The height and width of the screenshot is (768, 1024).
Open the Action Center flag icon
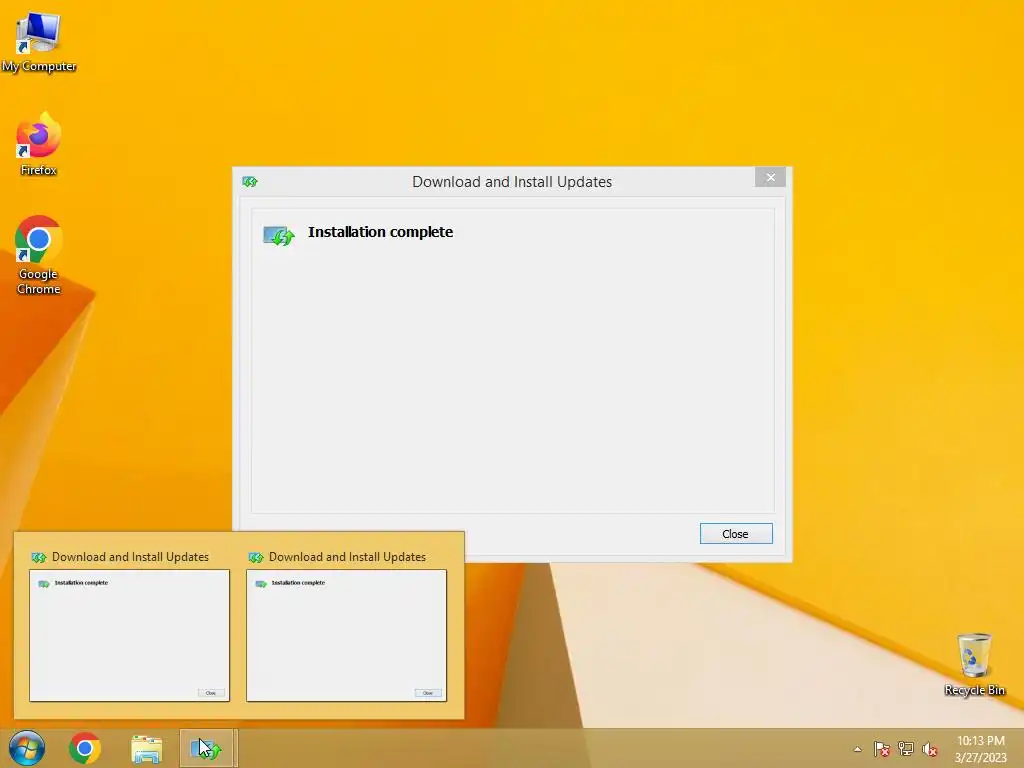point(882,749)
